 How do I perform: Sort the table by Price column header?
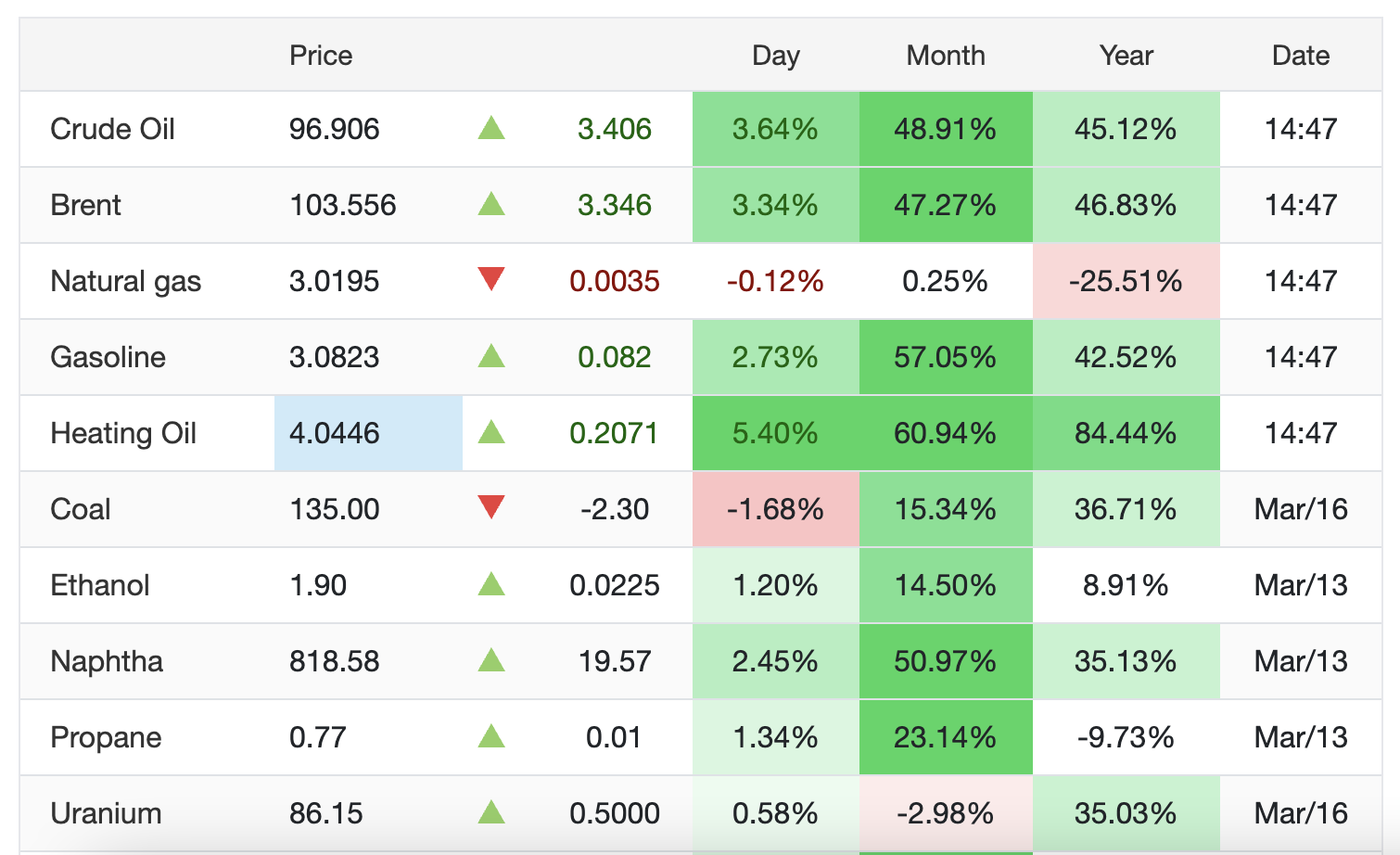(321, 56)
